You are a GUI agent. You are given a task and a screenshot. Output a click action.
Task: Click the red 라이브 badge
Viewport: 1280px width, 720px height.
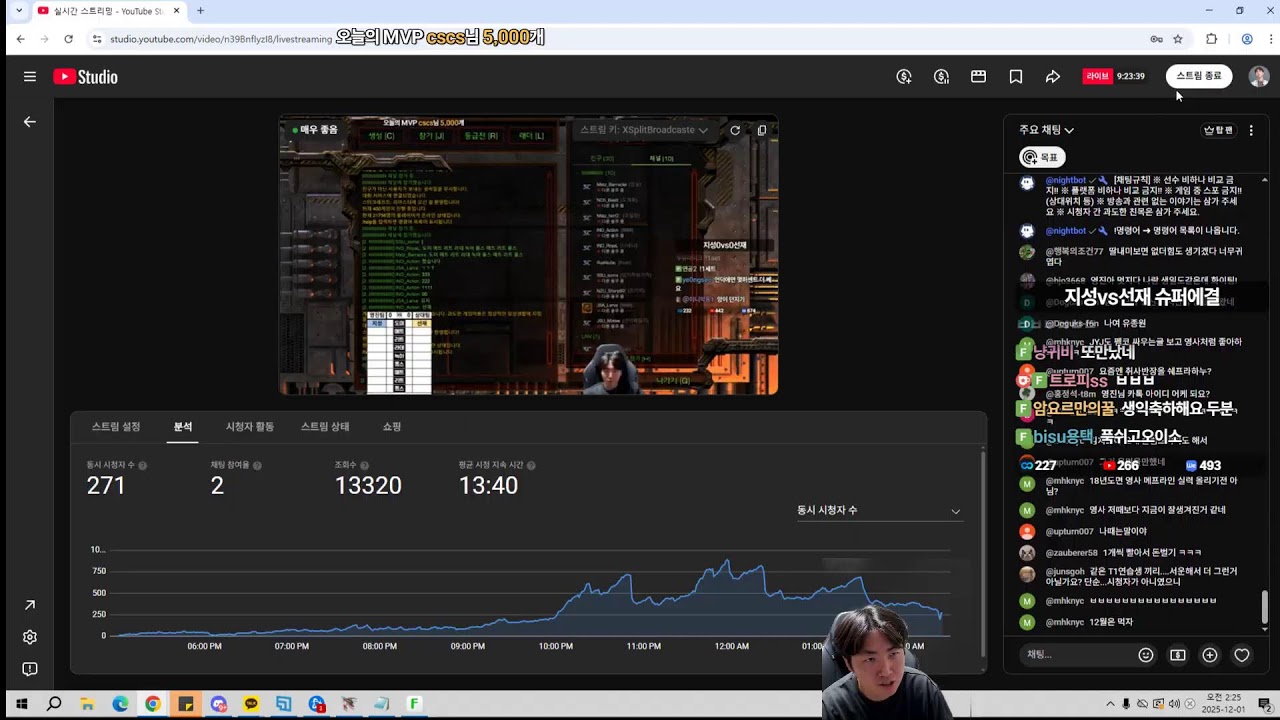point(1098,76)
